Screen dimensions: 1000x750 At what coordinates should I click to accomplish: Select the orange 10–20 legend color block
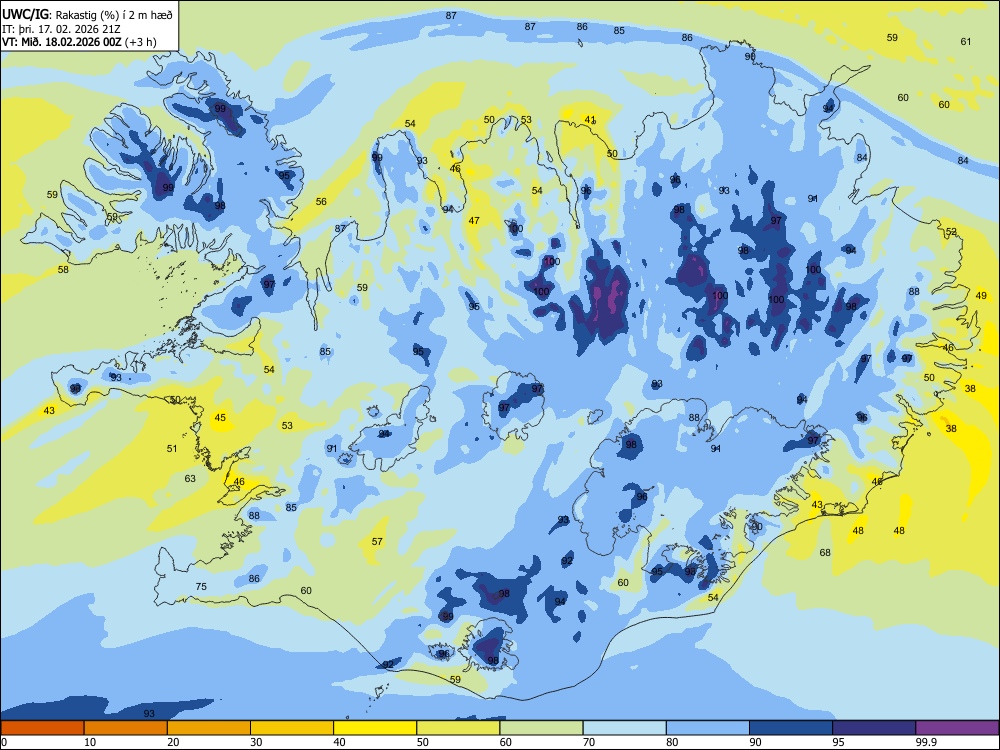[x=126, y=728]
